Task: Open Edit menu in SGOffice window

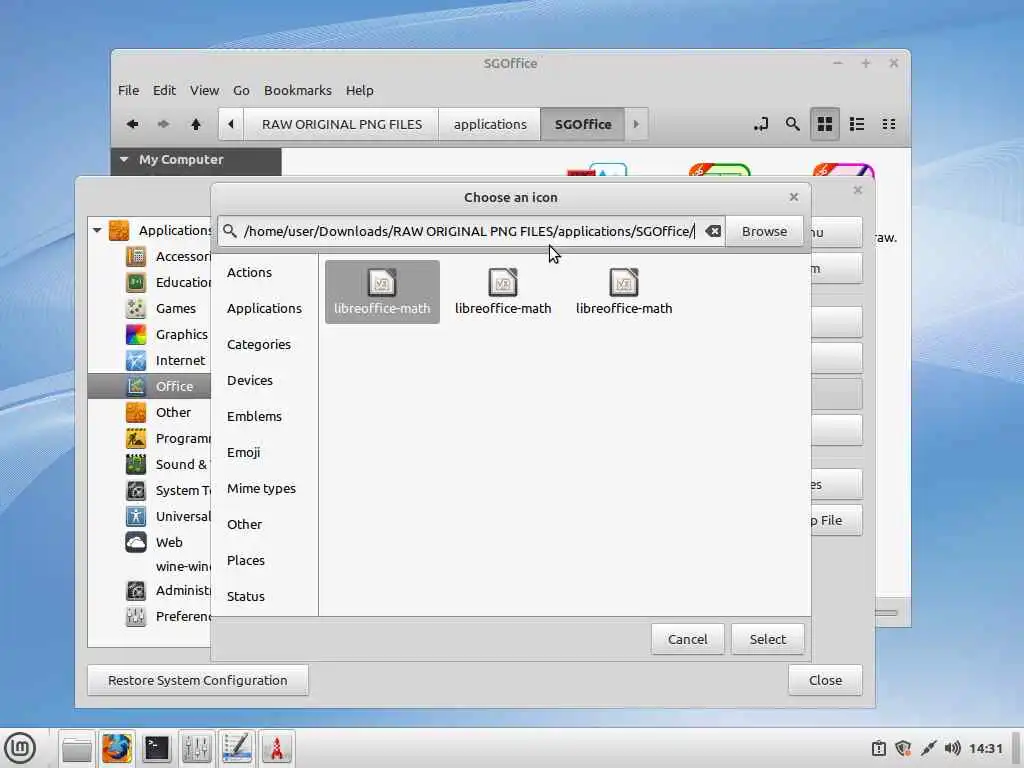Action: pos(164,90)
